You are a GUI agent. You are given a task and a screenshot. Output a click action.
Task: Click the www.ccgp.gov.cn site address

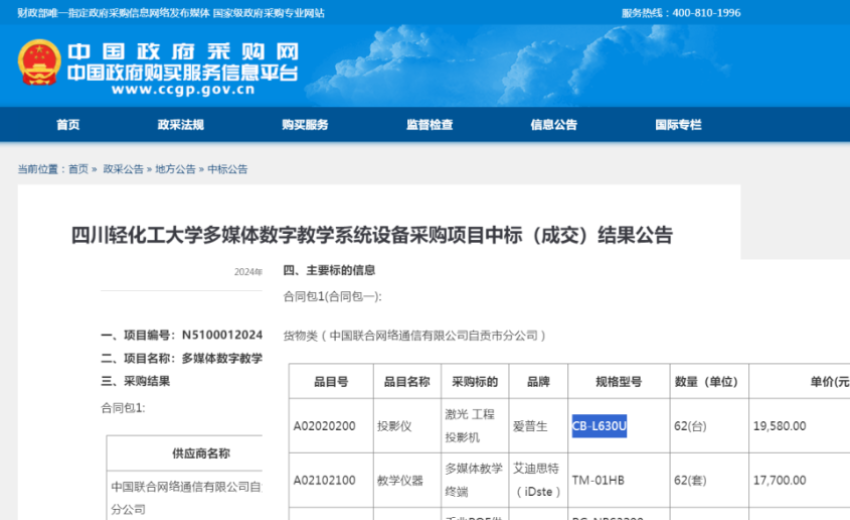(183, 89)
